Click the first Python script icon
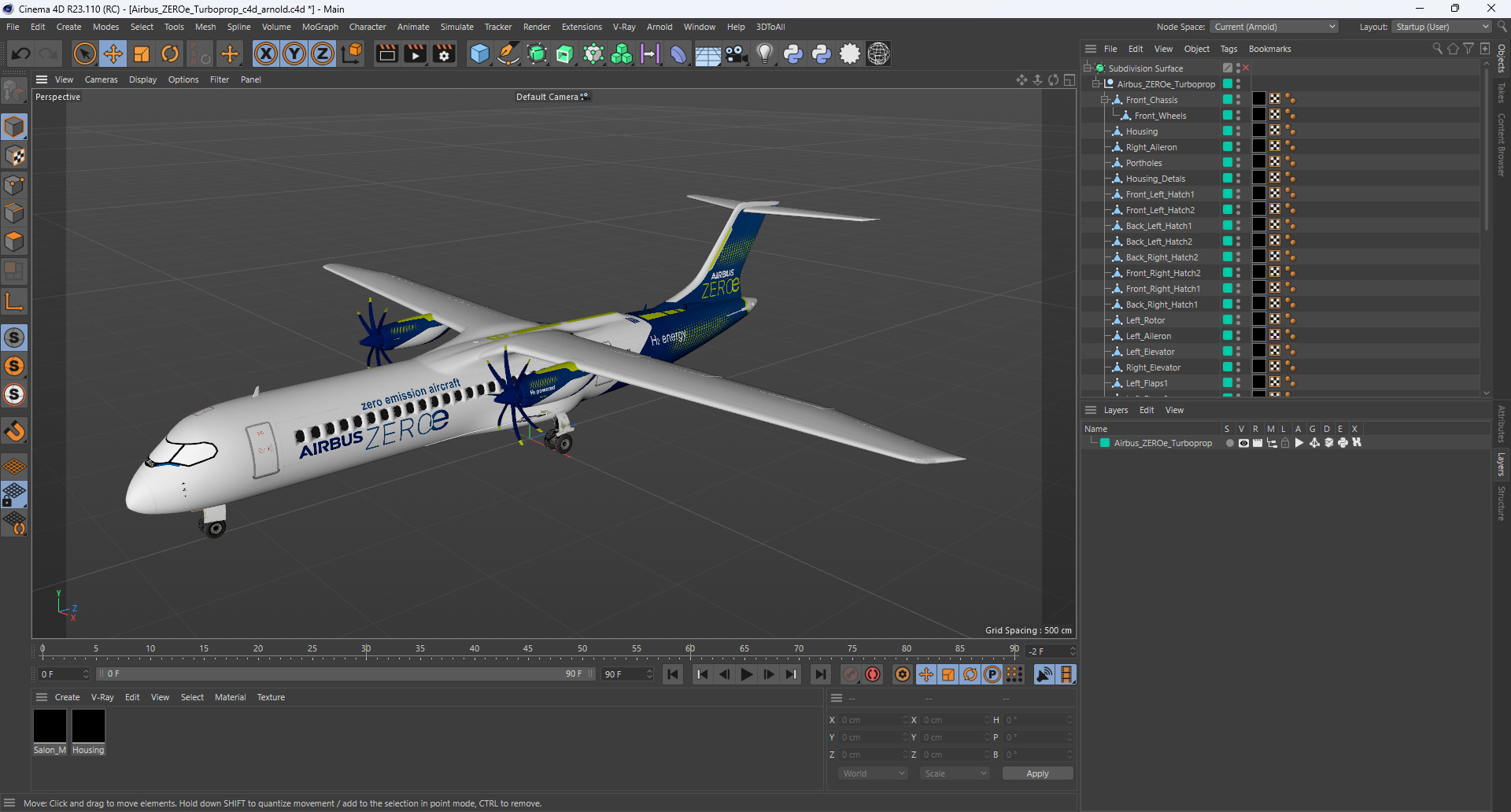This screenshot has width=1511, height=812. [x=792, y=54]
